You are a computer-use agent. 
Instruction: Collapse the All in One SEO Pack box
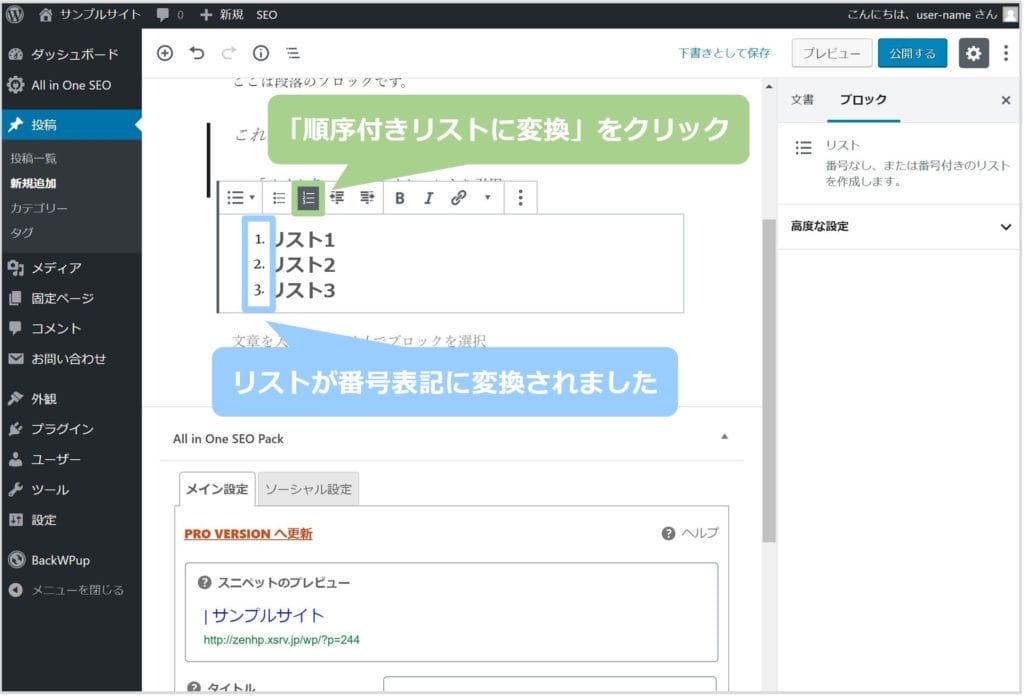(725, 437)
